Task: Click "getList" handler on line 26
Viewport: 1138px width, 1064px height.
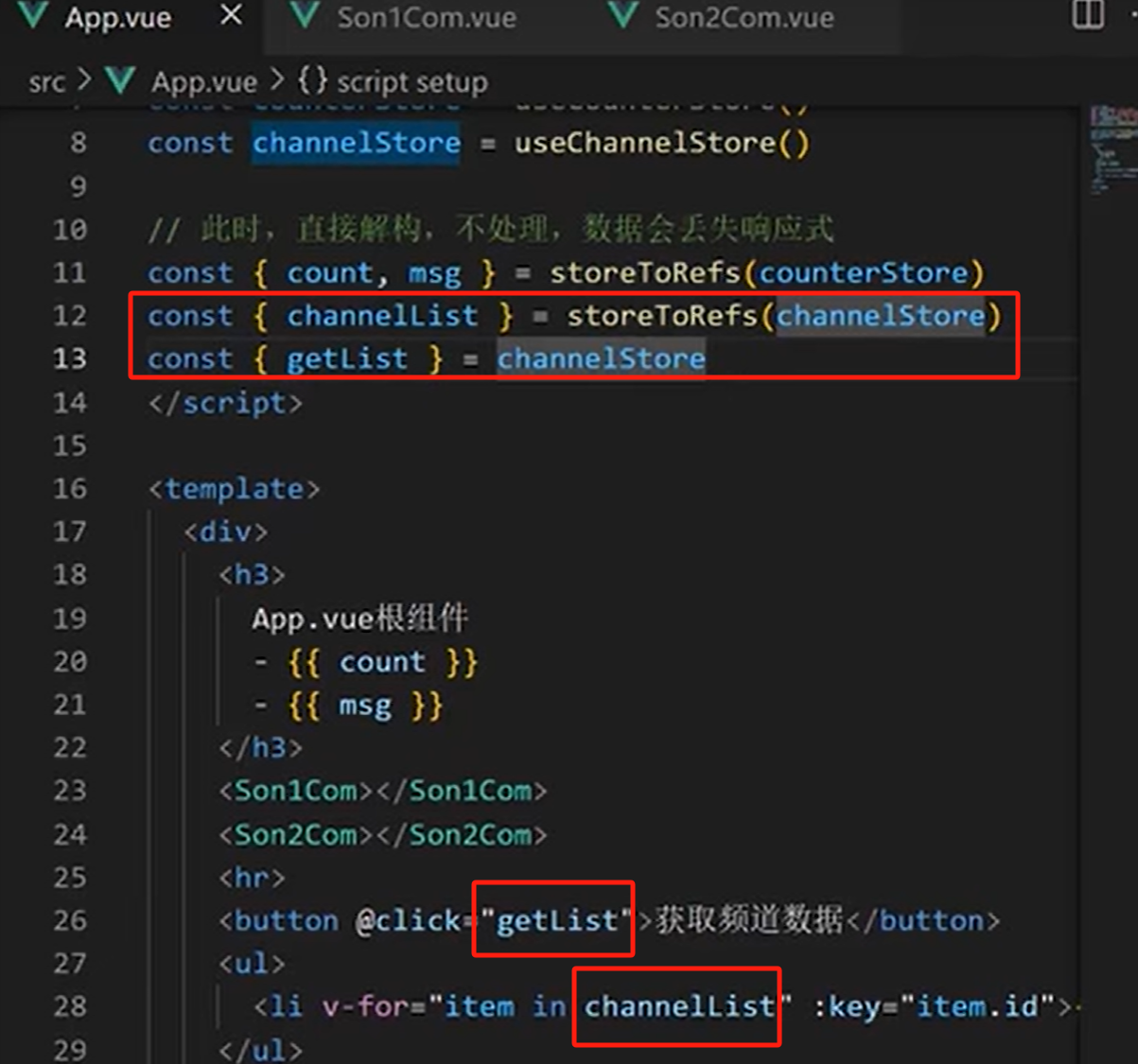Action: [556, 920]
